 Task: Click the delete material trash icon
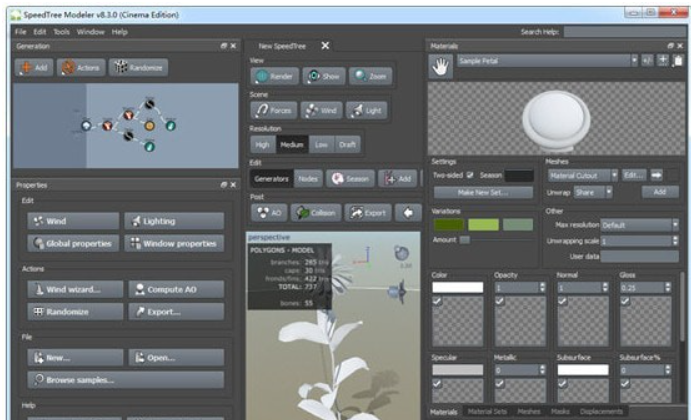678,60
